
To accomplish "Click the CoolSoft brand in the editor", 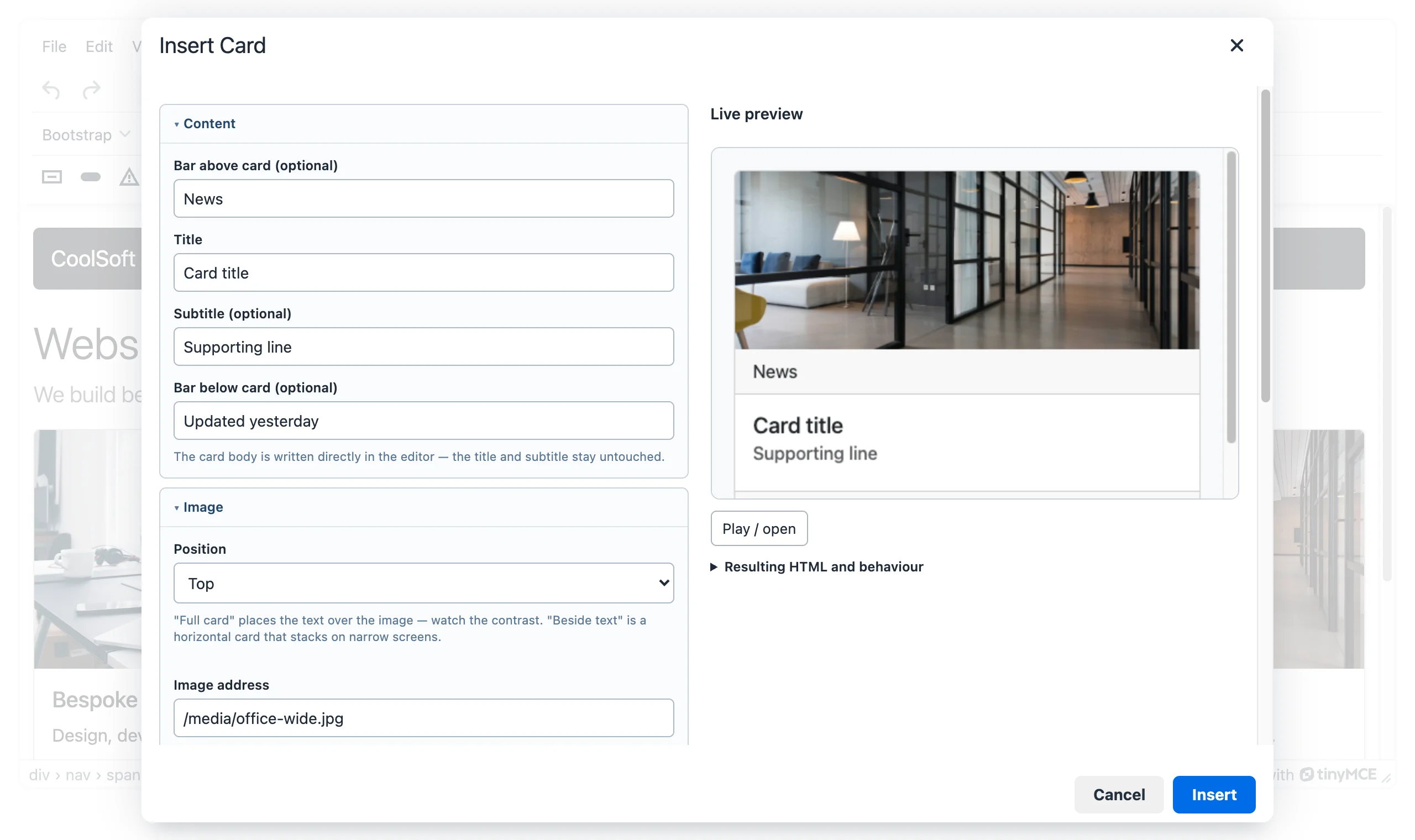I will [93, 259].
